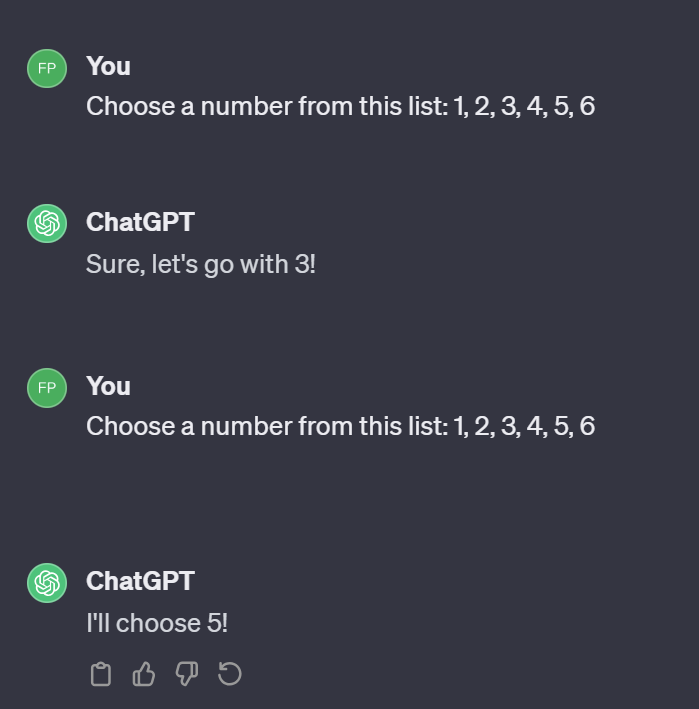
Task: Click the FP user avatar on the first message
Action: (47, 68)
